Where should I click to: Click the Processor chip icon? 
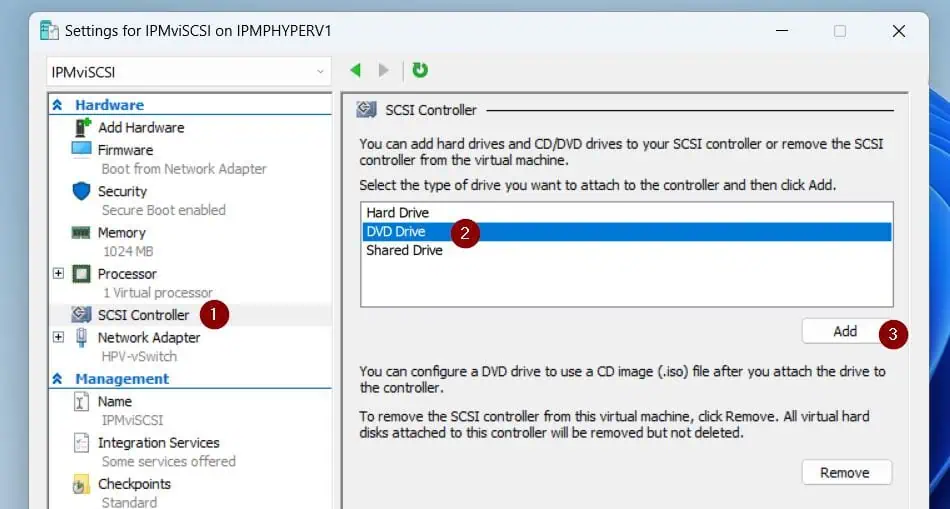click(x=81, y=274)
